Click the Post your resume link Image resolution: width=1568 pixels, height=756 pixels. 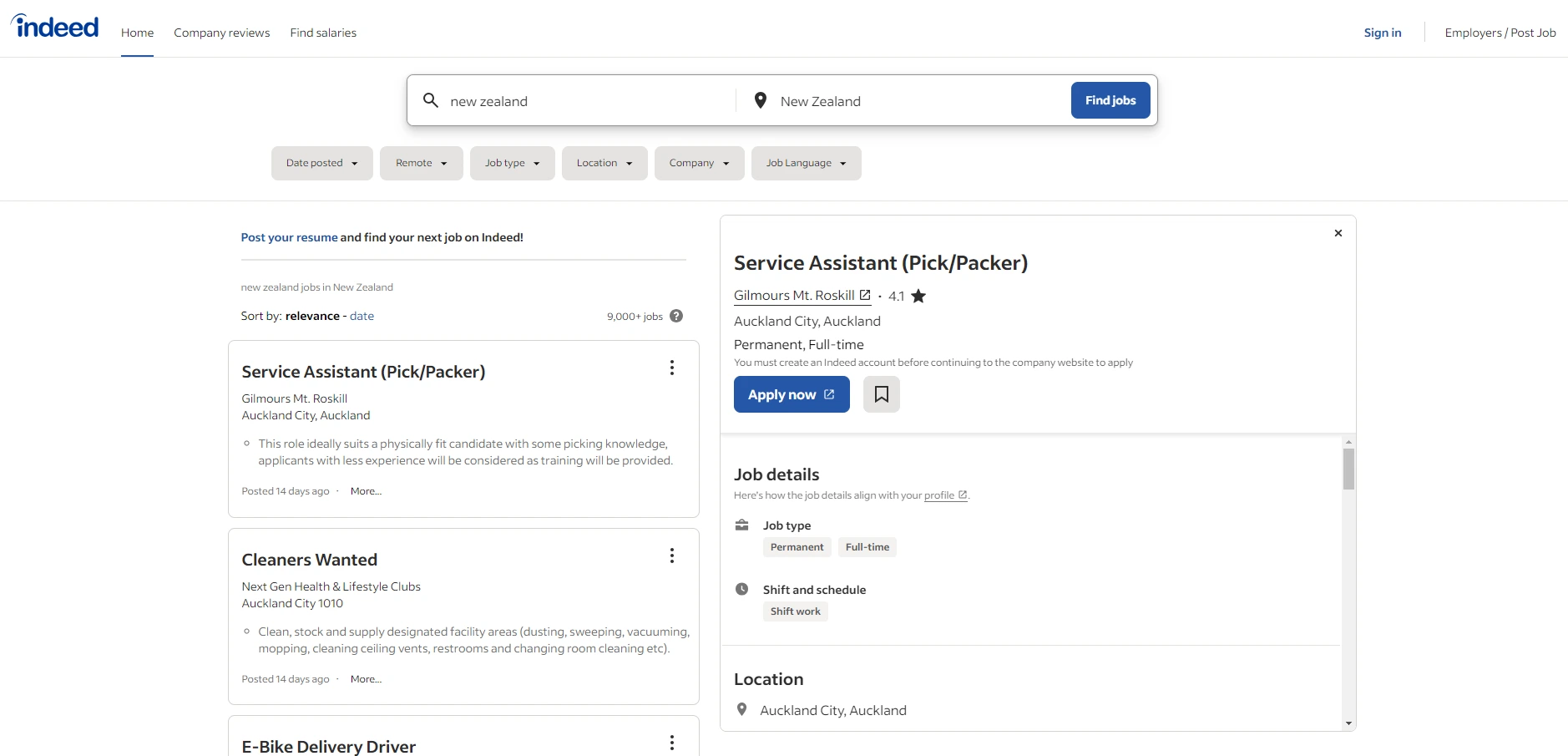289,237
